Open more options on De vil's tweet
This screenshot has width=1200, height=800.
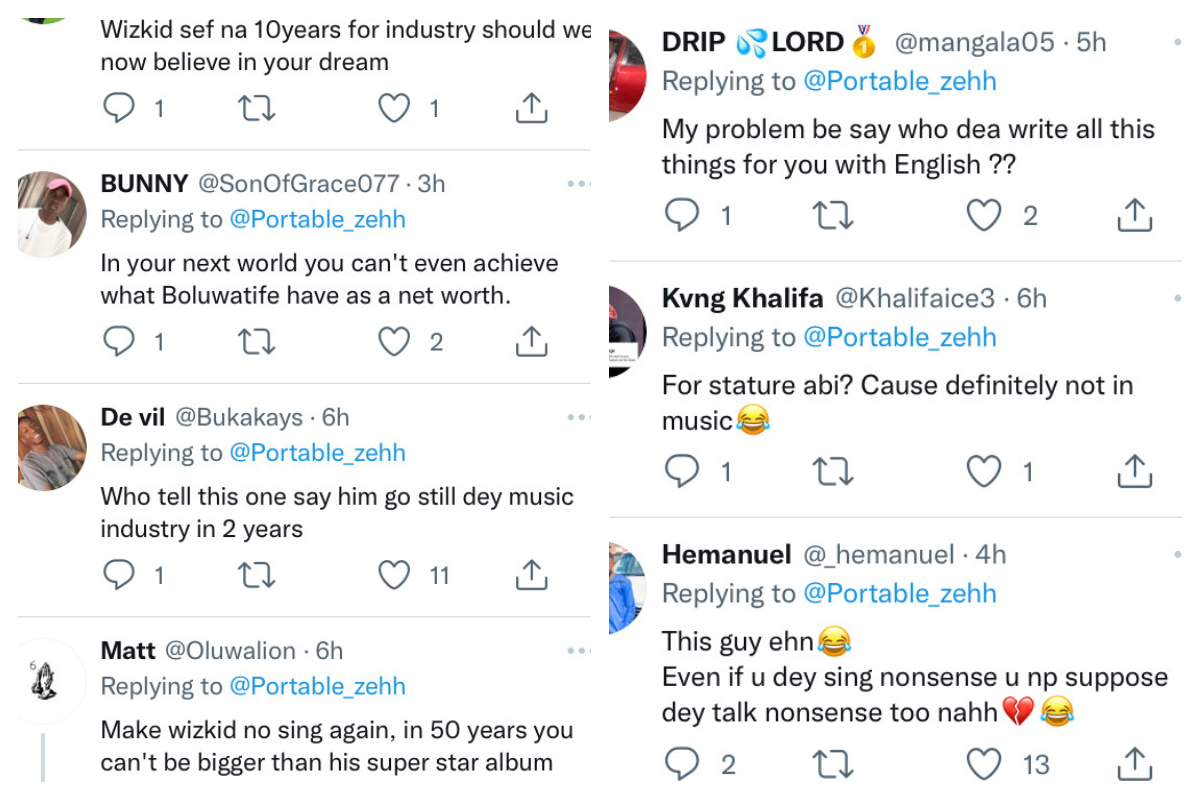coord(578,417)
